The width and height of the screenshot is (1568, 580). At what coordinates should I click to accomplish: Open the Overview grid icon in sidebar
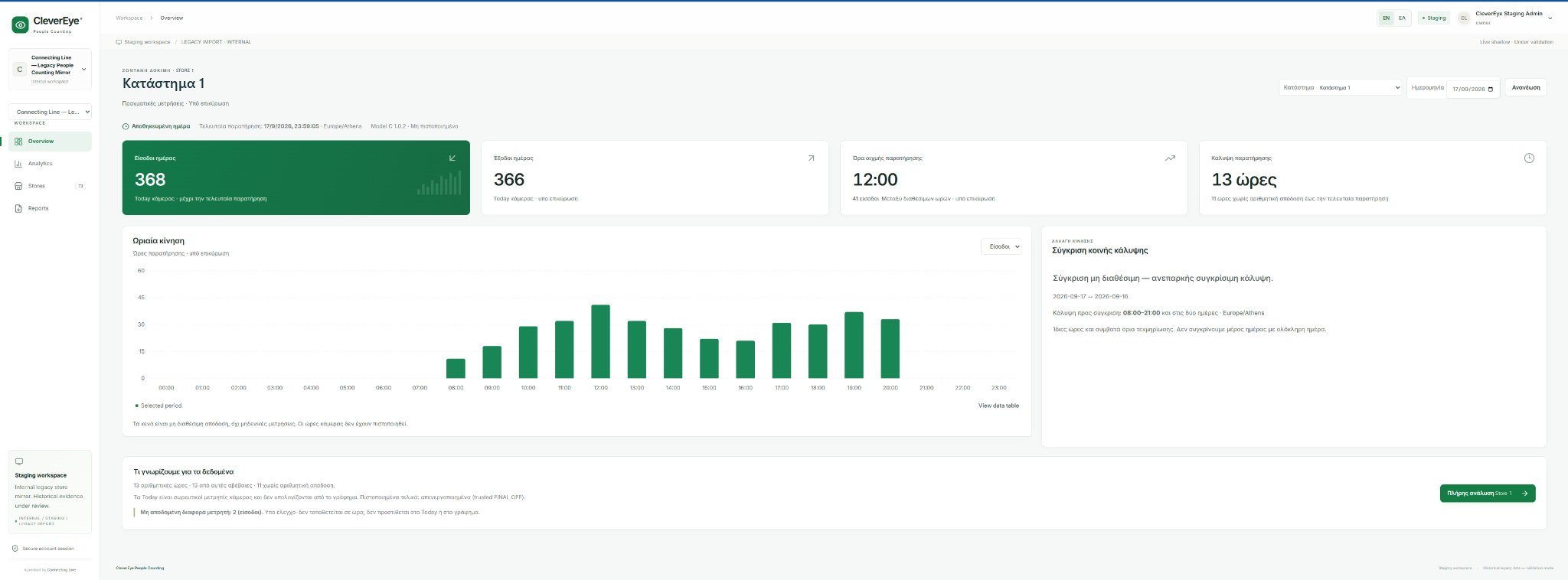click(x=18, y=142)
